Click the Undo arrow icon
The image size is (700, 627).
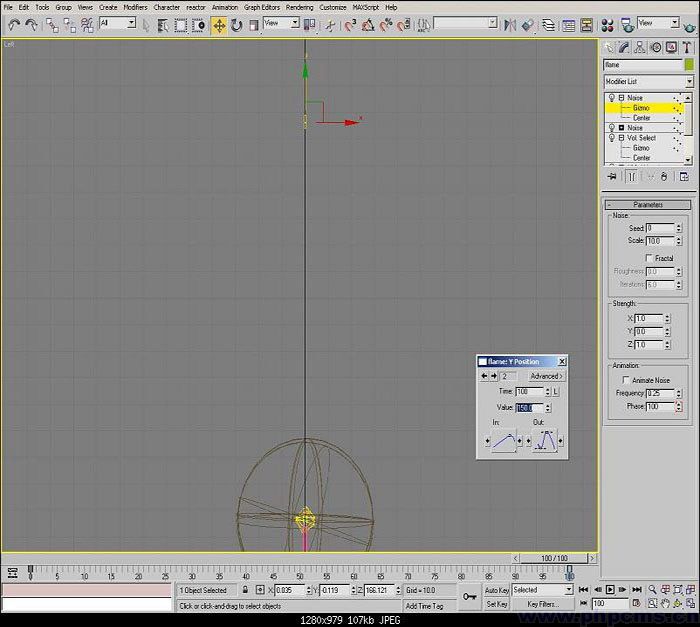14,25
